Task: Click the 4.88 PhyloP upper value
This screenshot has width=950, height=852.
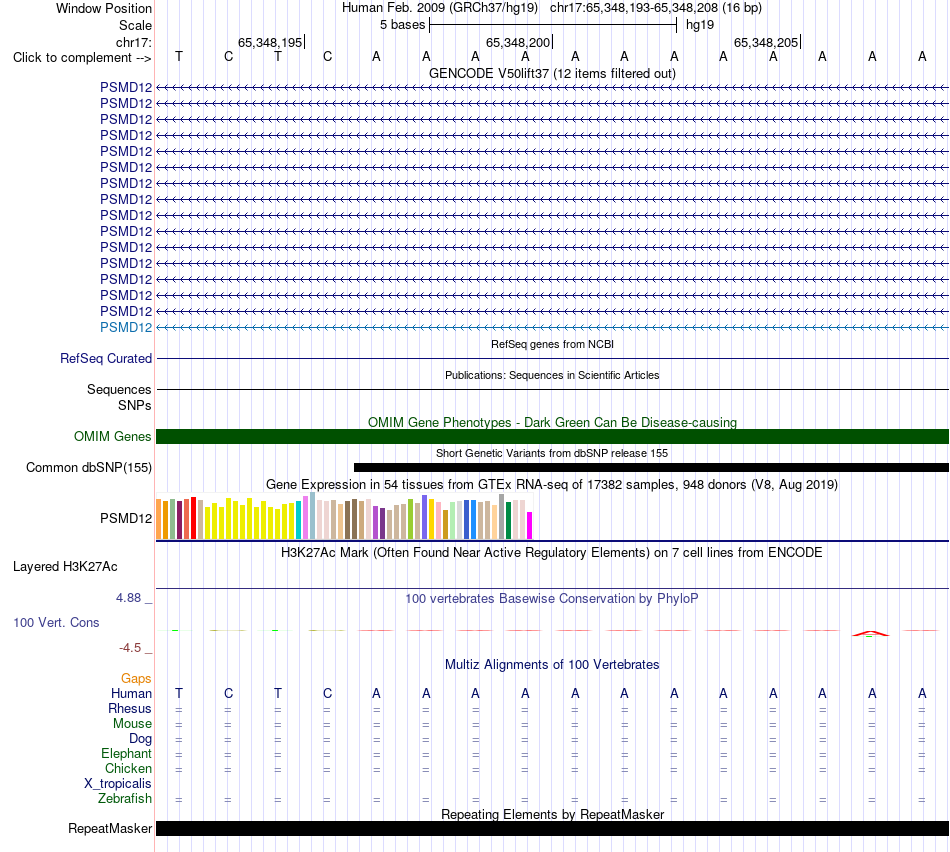Action: (128, 598)
